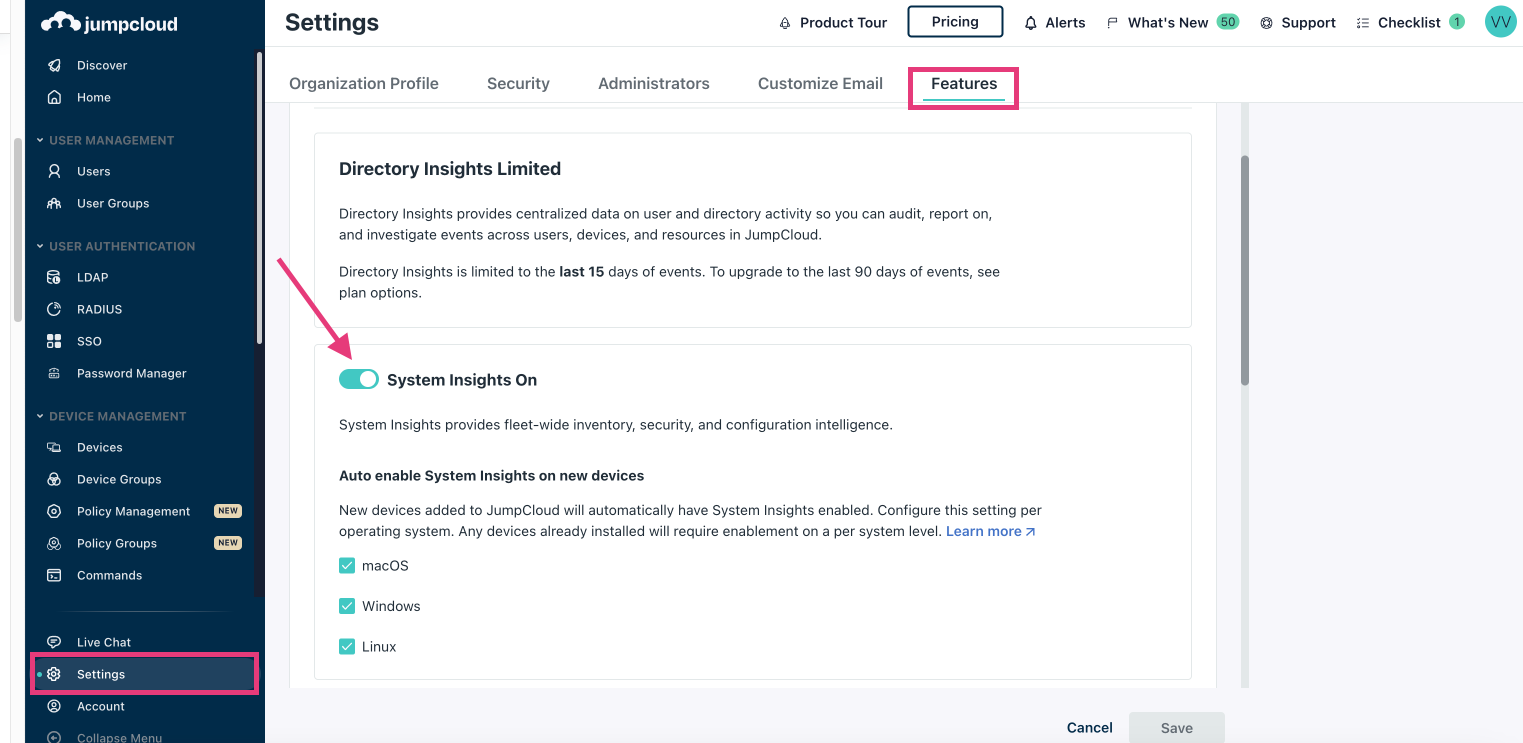Click the Directory Insights Limited heading
The image size is (1523, 743).
coord(450,169)
